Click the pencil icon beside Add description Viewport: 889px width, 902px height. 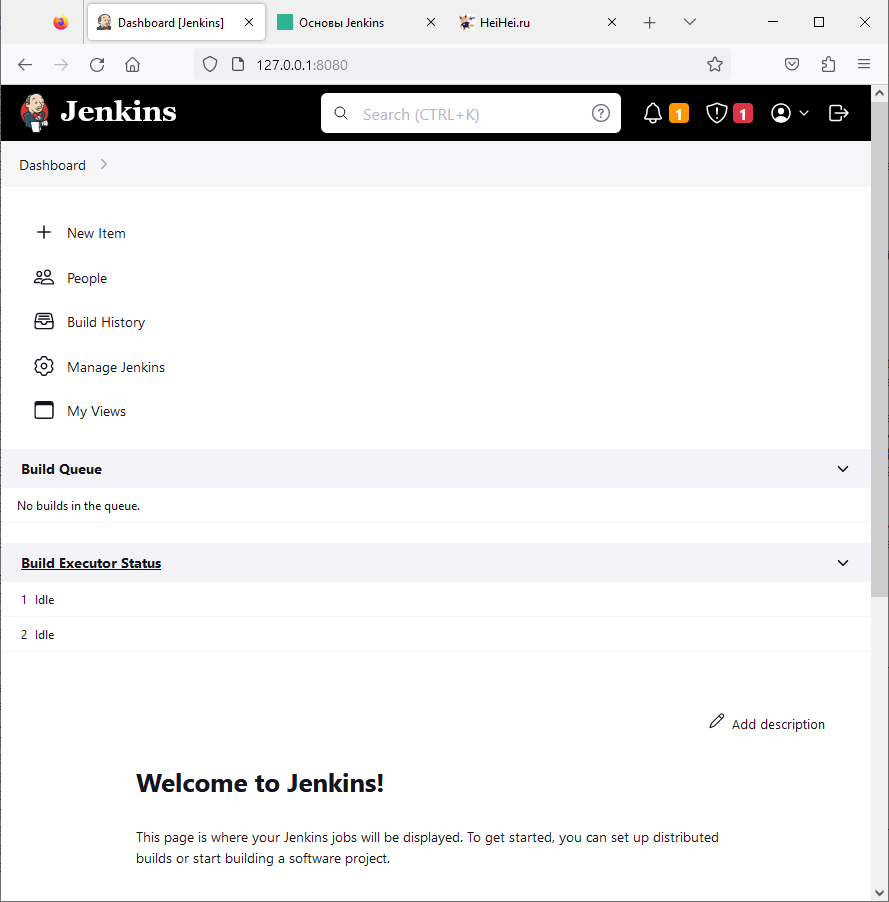[716, 721]
